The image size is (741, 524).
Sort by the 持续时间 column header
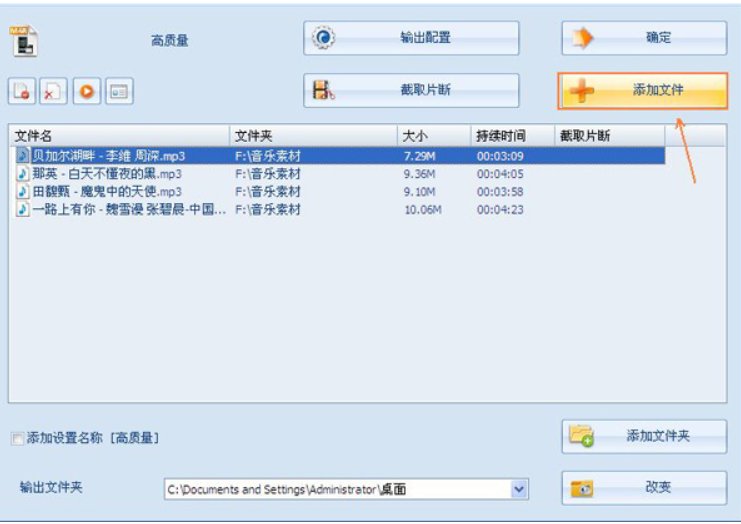pos(513,136)
